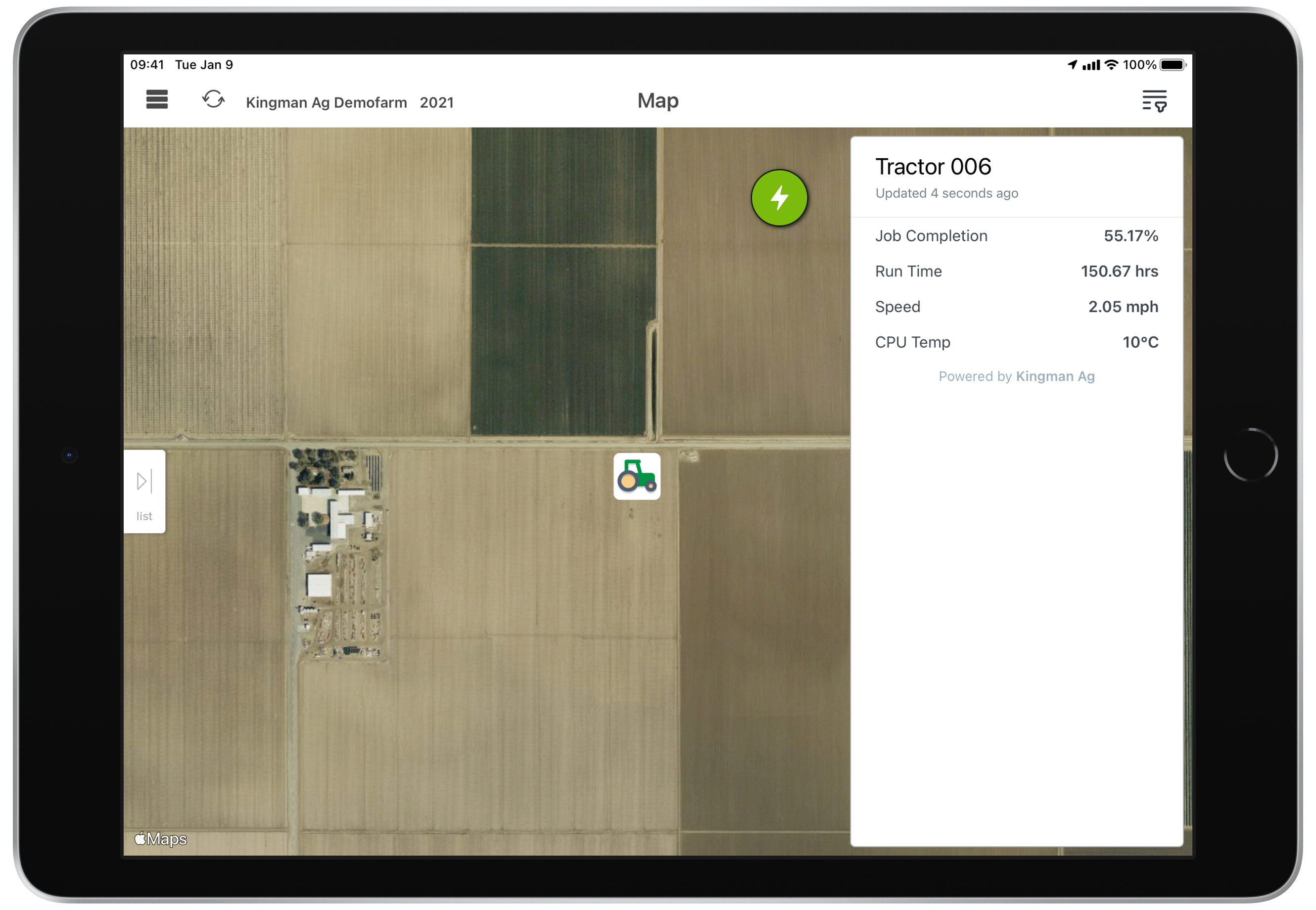Viewport: 1316px width, 910px height.
Task: Tap the Tractor 006 title
Action: tap(933, 167)
